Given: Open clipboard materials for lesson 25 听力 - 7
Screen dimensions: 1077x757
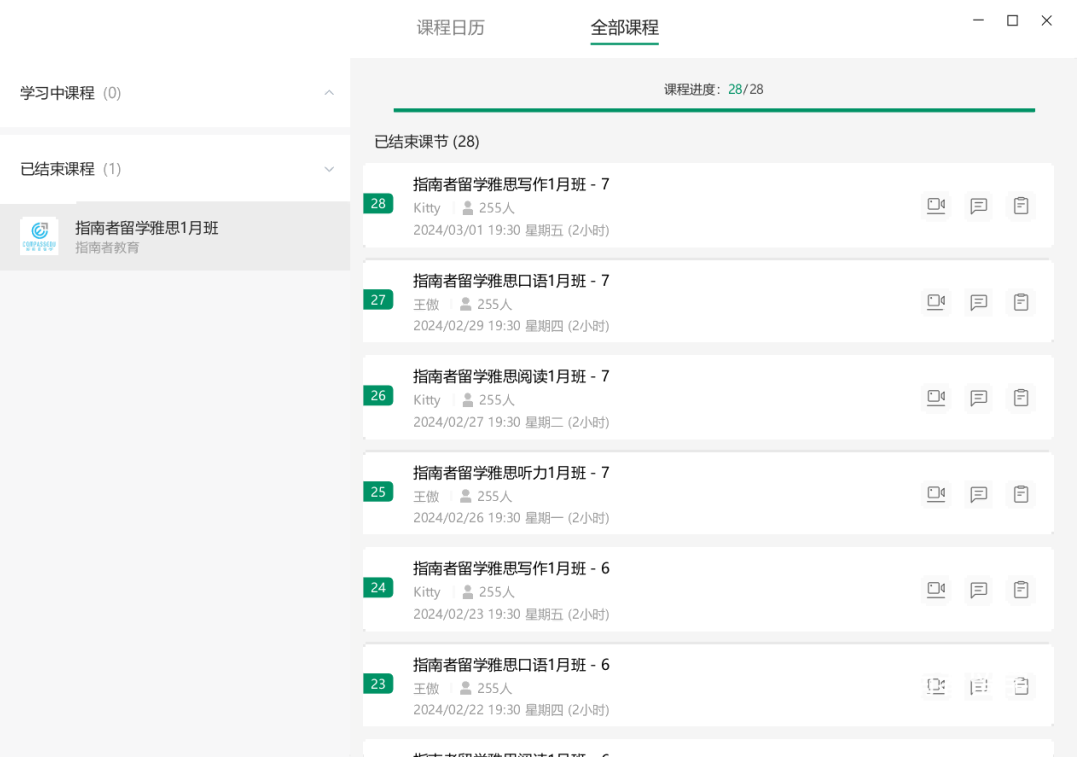Looking at the screenshot, I should click(1021, 493).
